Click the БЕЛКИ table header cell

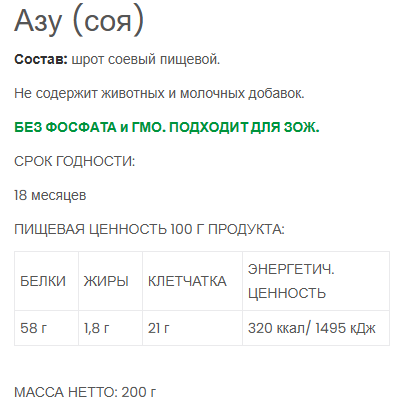(x=46, y=281)
